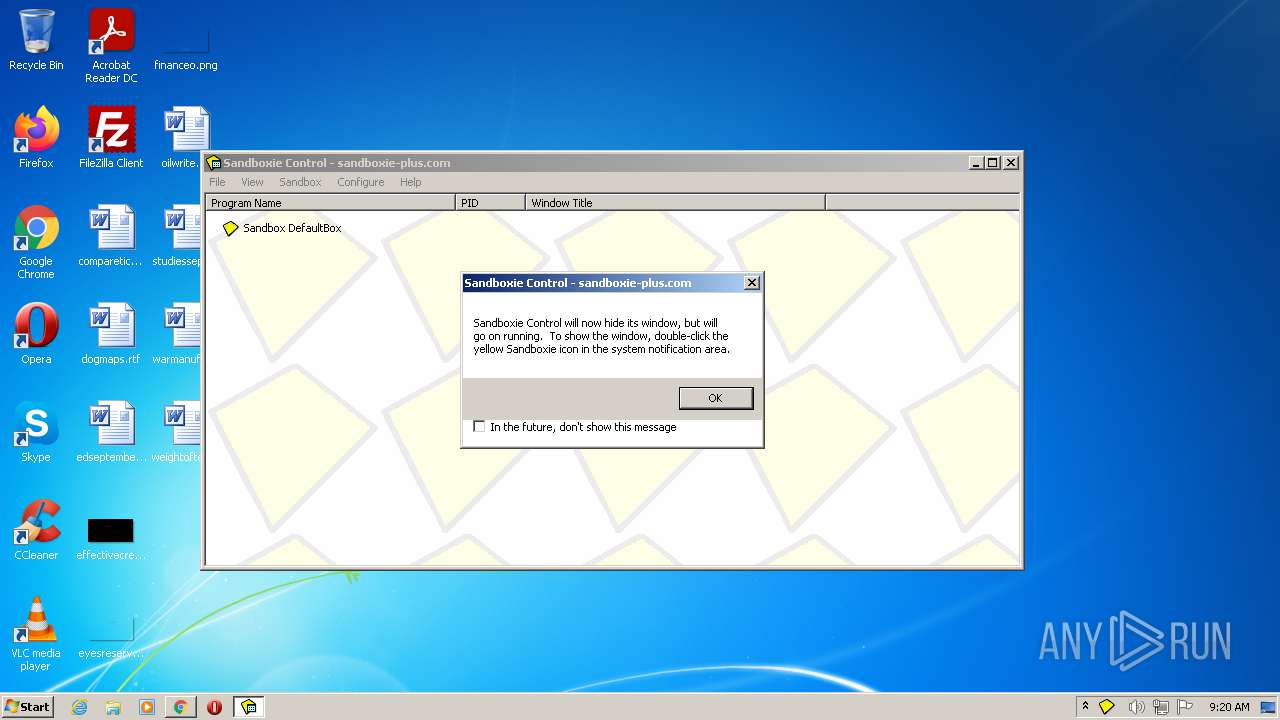The image size is (1280, 720).
Task: Open the View menu in Sandboxie Control
Action: click(x=252, y=182)
